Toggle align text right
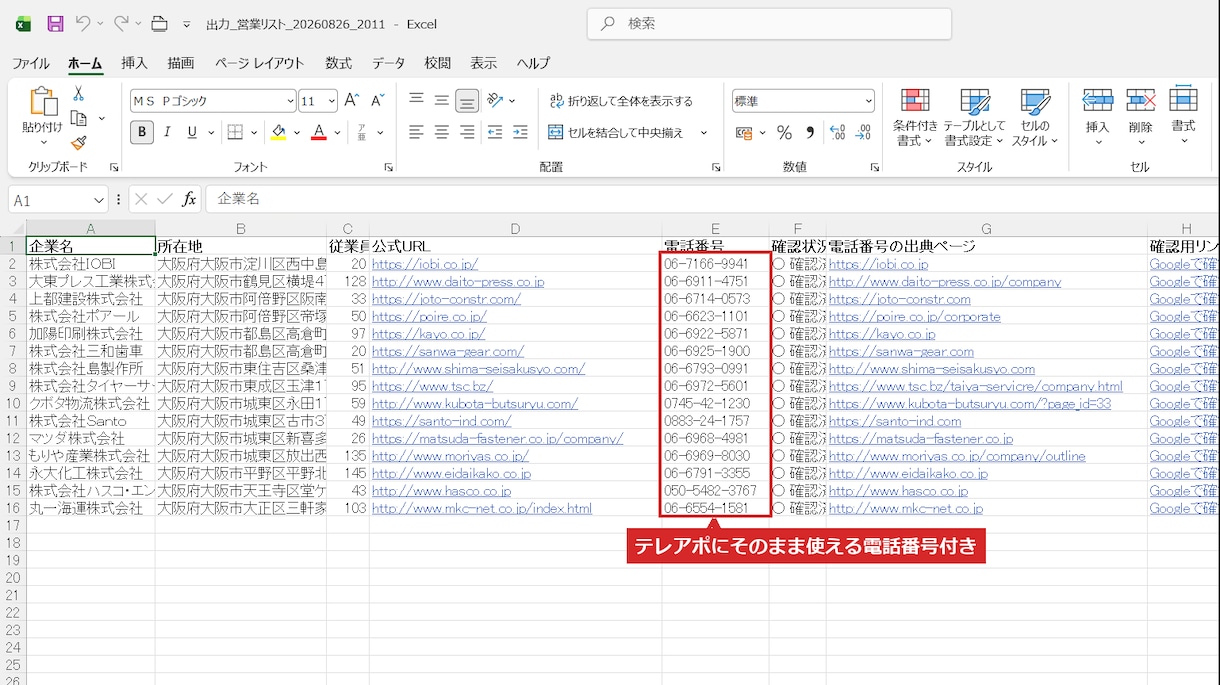This screenshot has height=685, width=1220. (466, 132)
